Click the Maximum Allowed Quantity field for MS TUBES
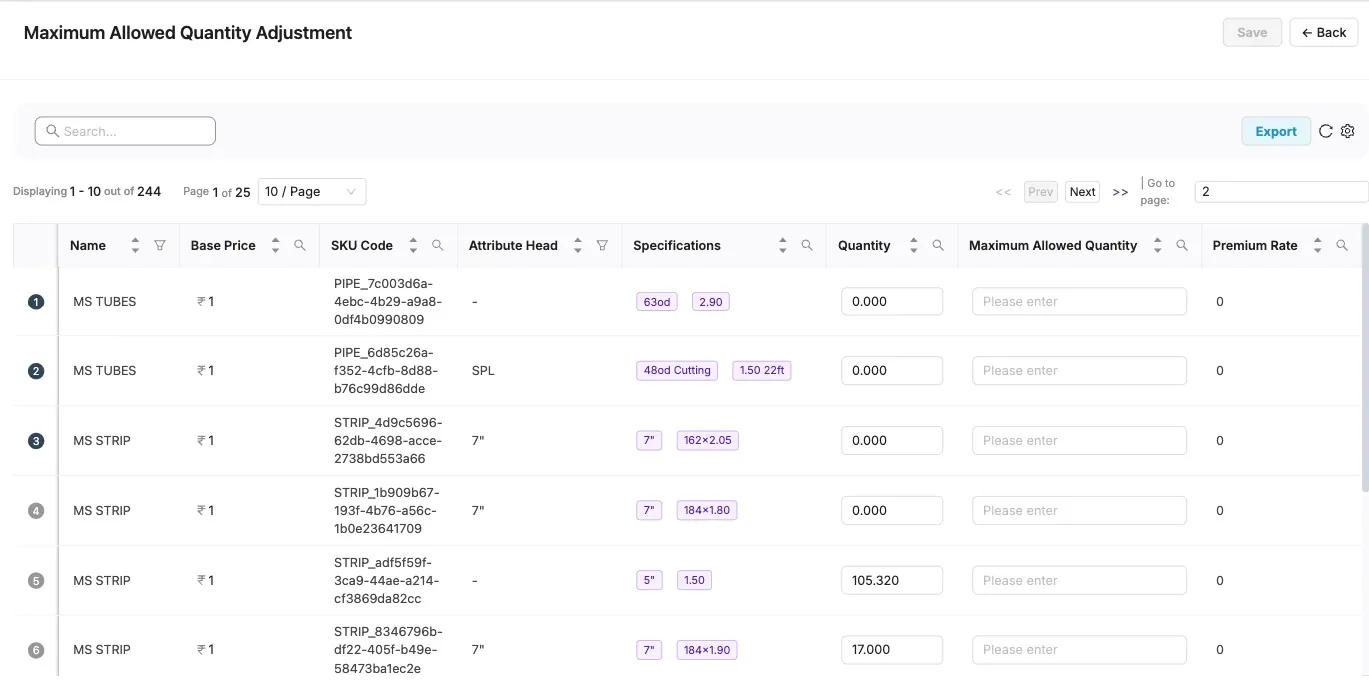The width and height of the screenshot is (1369, 680). (x=1079, y=301)
